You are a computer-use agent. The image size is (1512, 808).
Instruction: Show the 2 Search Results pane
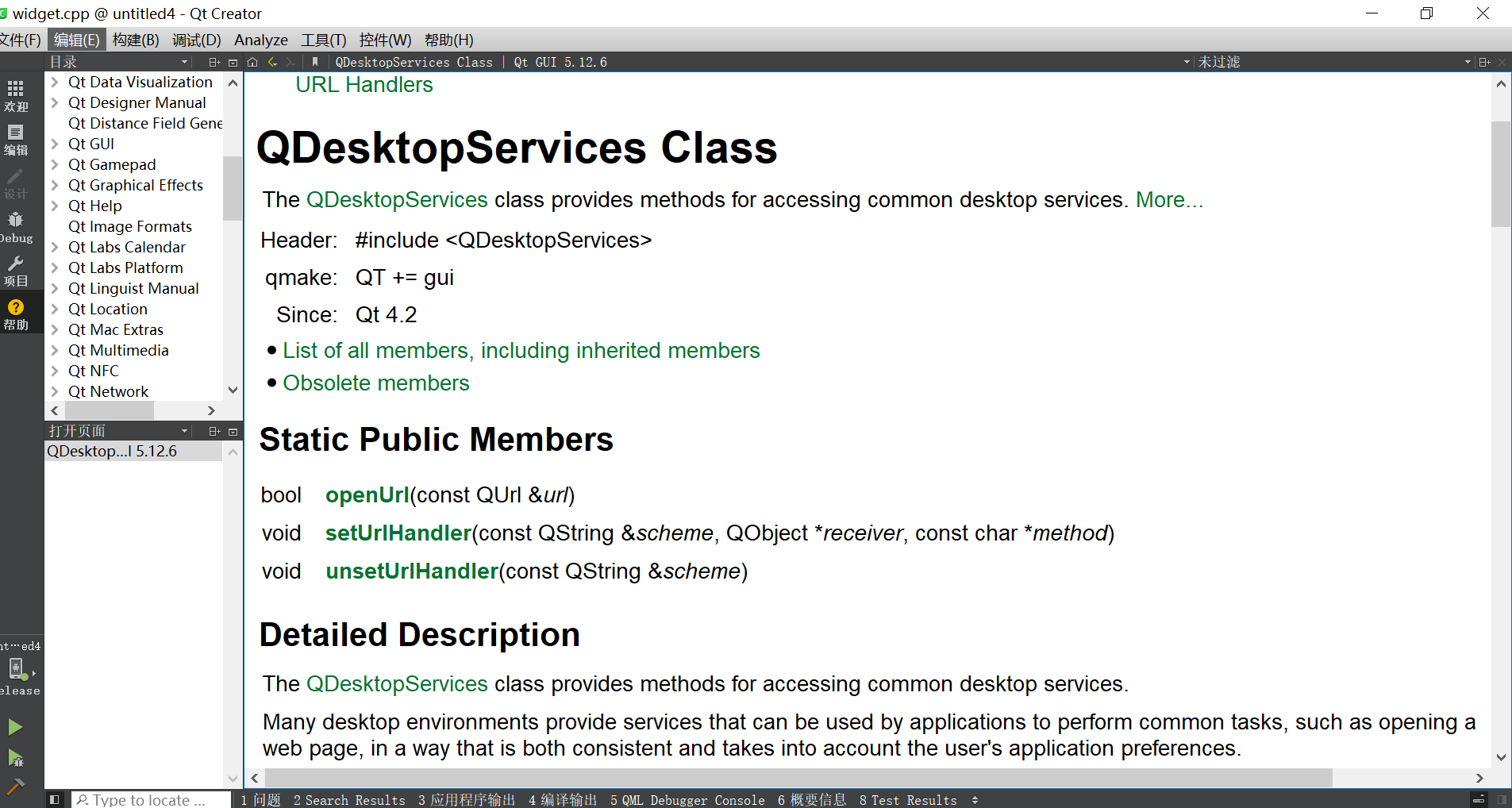pyautogui.click(x=349, y=800)
